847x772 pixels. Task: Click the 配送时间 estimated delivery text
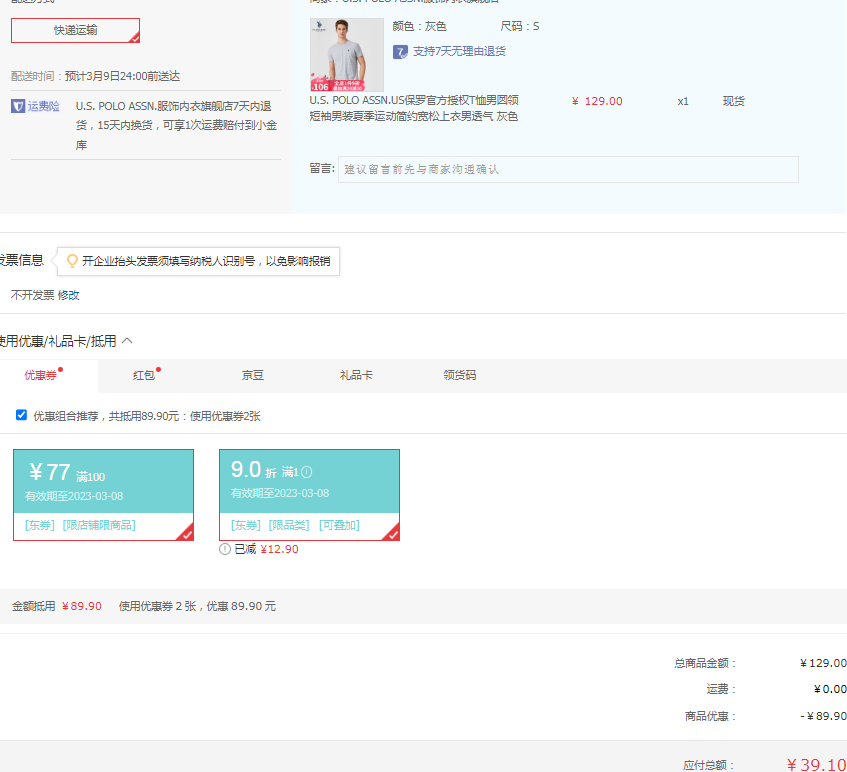click(96, 76)
